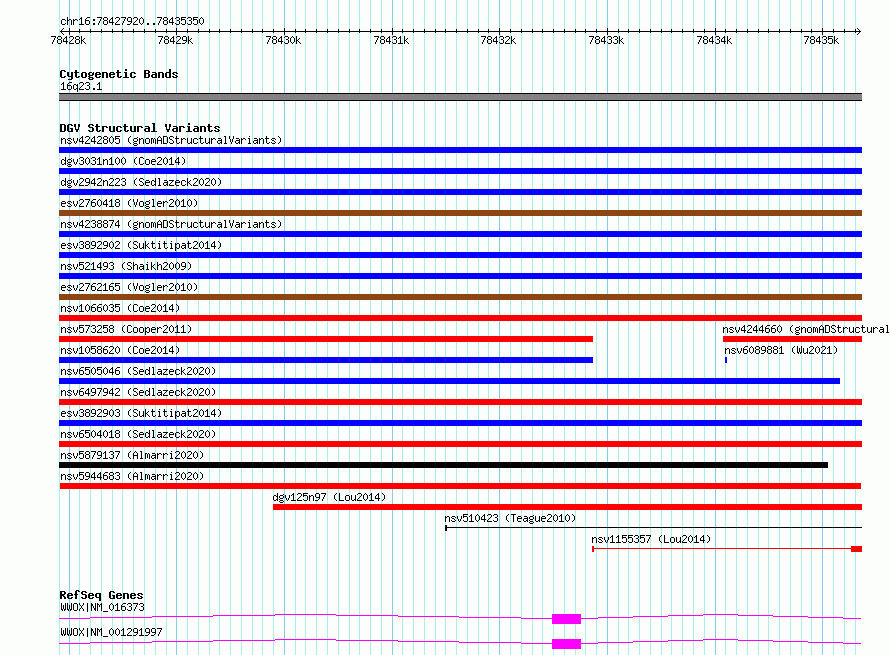
Task: Click the DGV Structural Variants heading
Action: (140, 128)
